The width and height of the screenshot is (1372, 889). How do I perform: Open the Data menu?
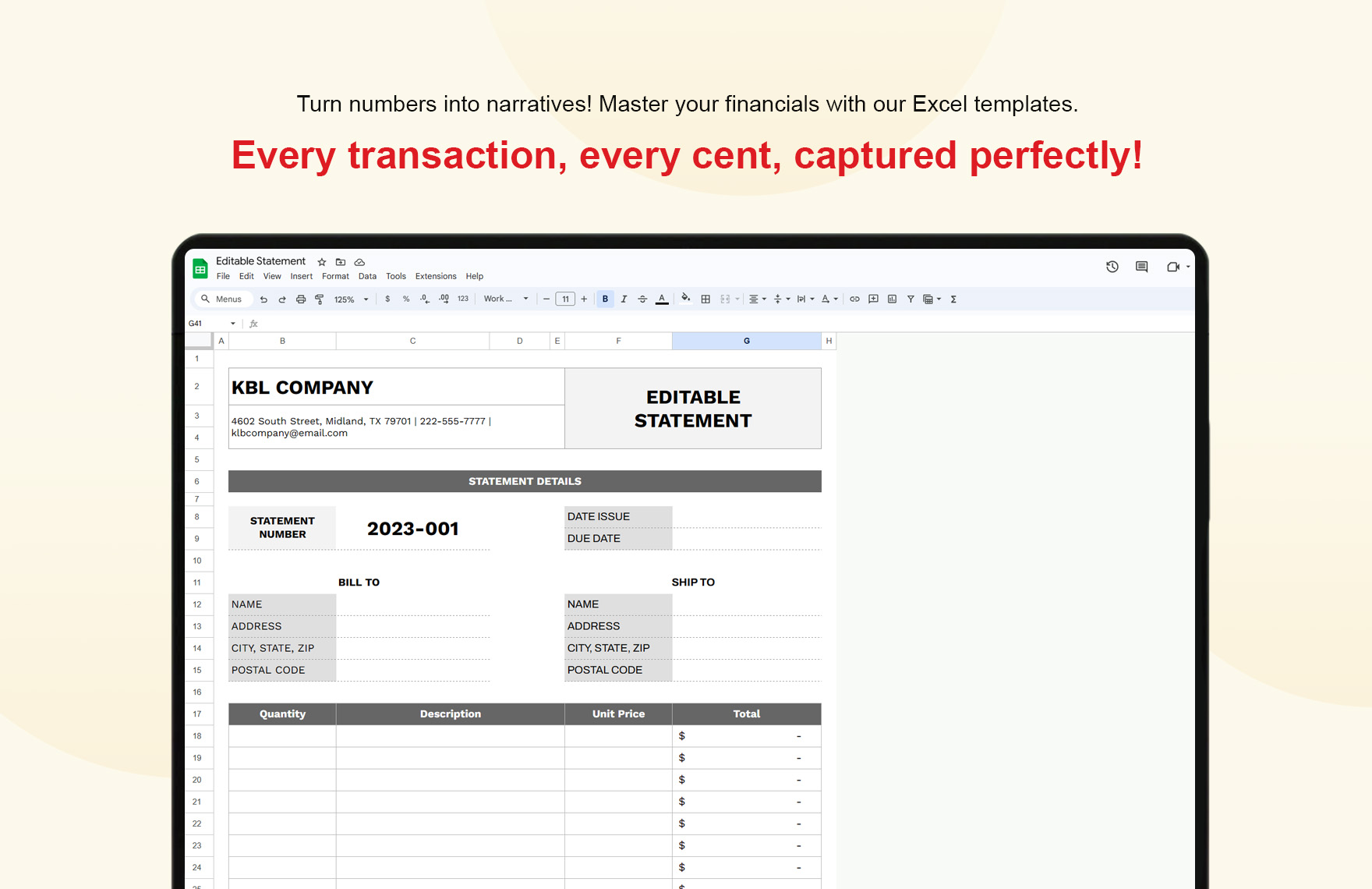pyautogui.click(x=367, y=276)
